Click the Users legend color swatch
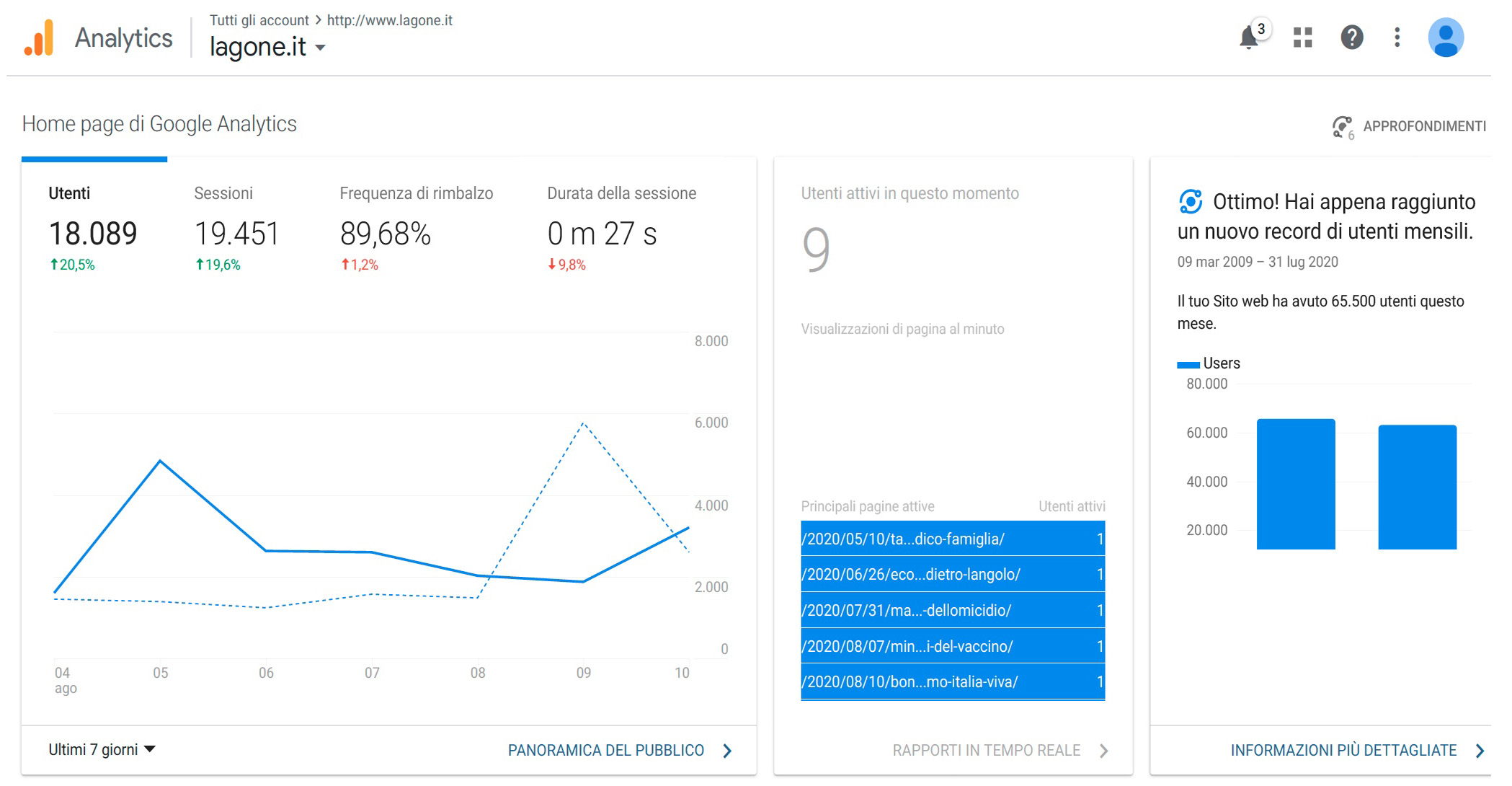 (1188, 365)
